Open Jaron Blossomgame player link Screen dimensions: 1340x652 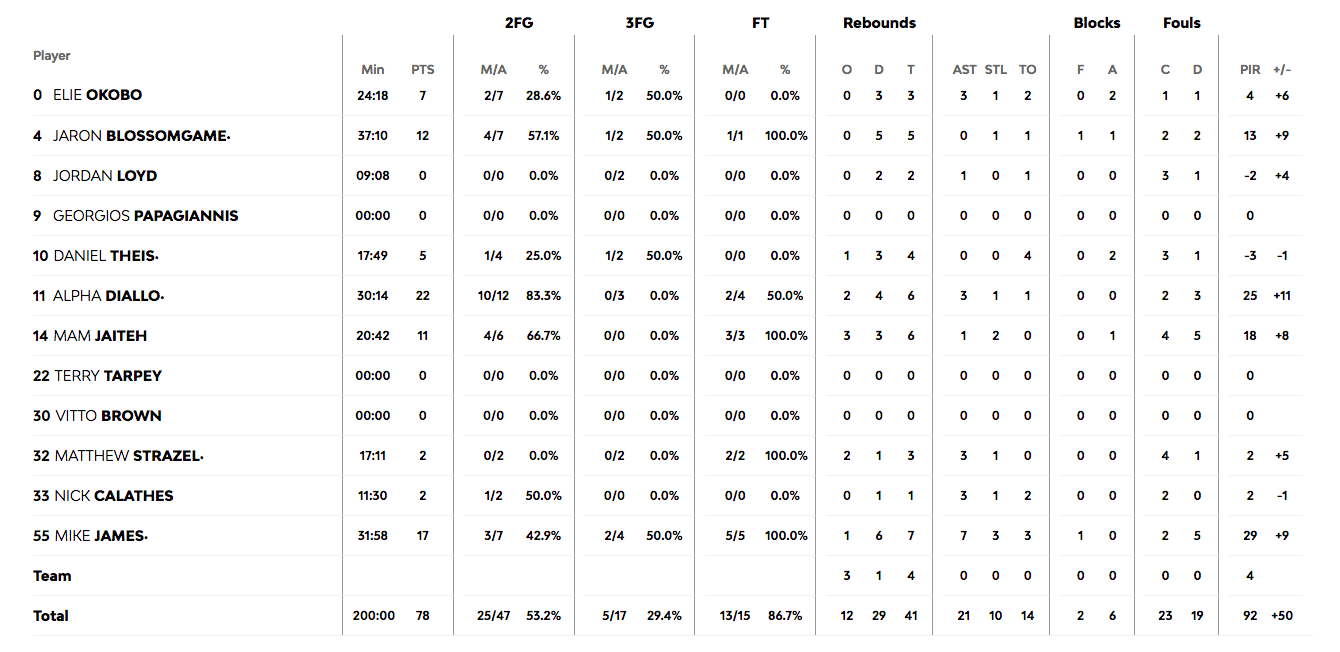point(141,136)
